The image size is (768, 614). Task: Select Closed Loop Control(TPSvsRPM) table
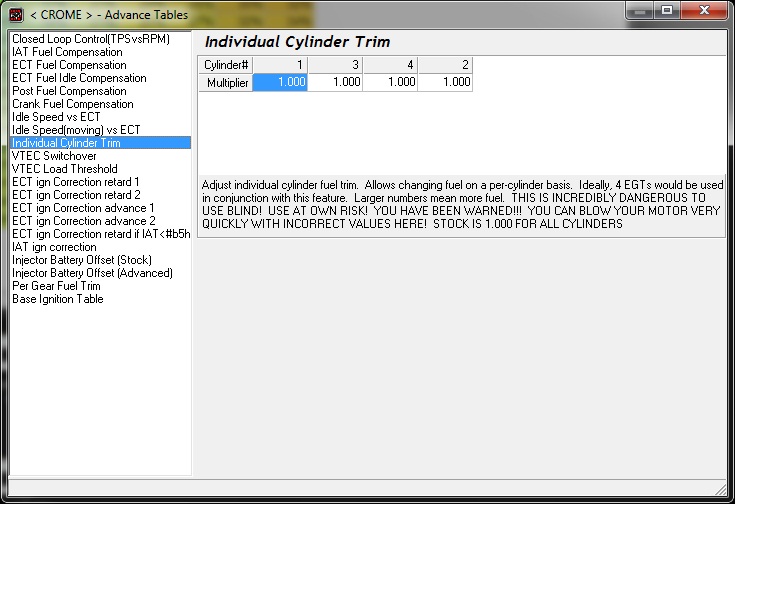tap(91, 39)
